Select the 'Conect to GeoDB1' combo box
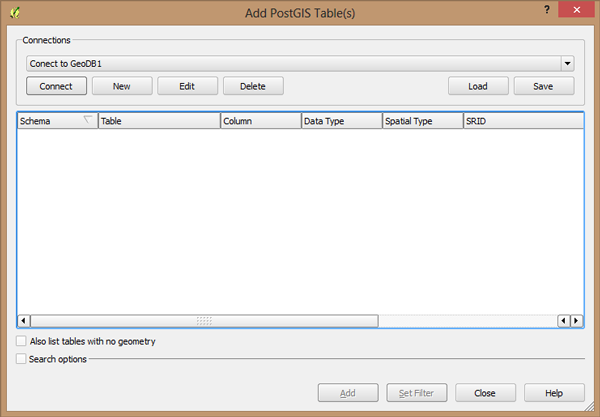 click(300, 64)
